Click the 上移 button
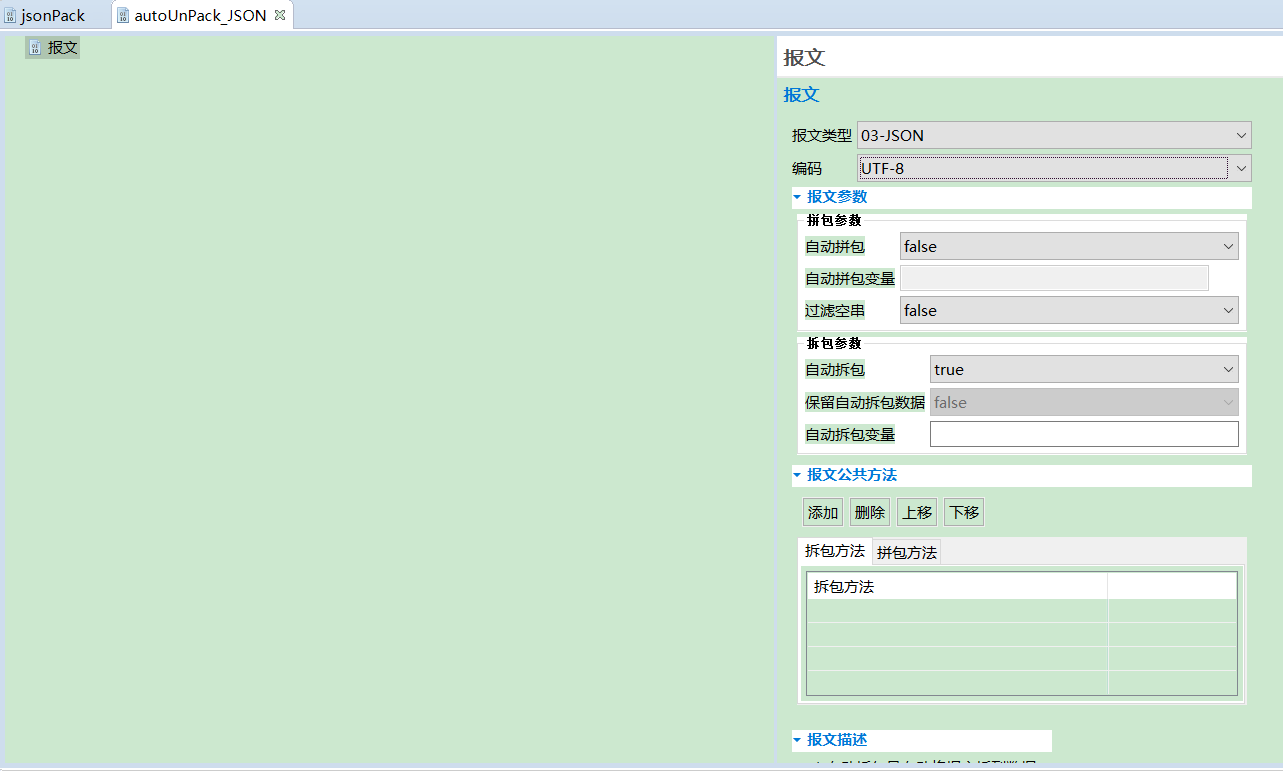Viewport: 1283px width, 771px height. point(916,511)
